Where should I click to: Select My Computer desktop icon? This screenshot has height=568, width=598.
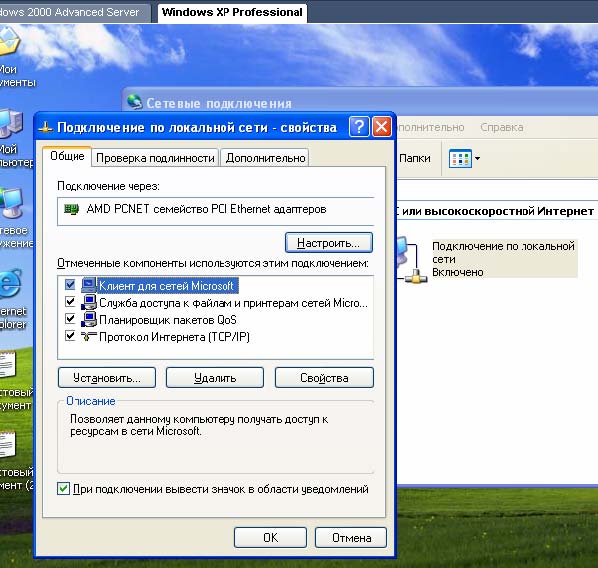tap(11, 124)
